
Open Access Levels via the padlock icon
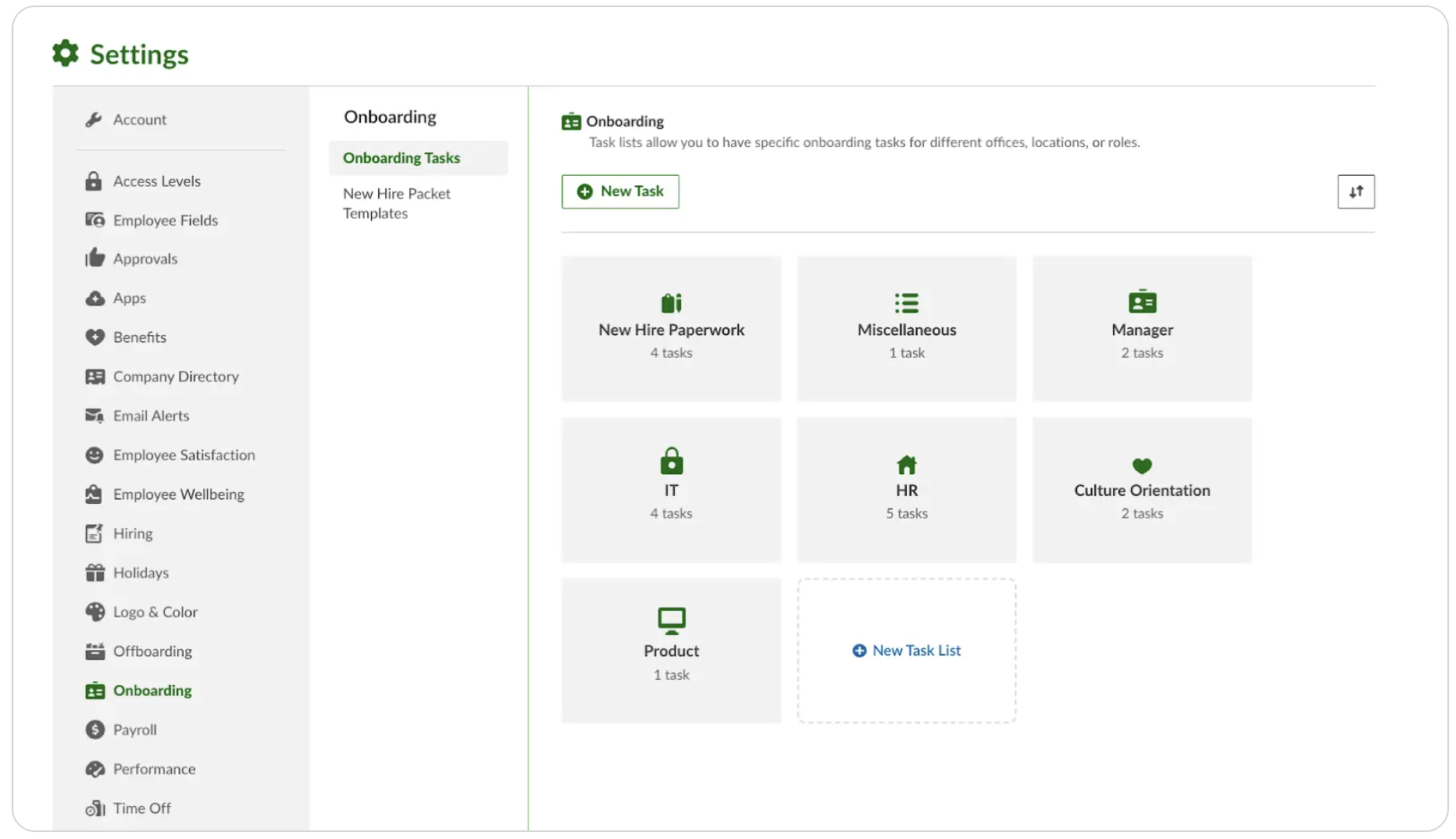click(94, 180)
